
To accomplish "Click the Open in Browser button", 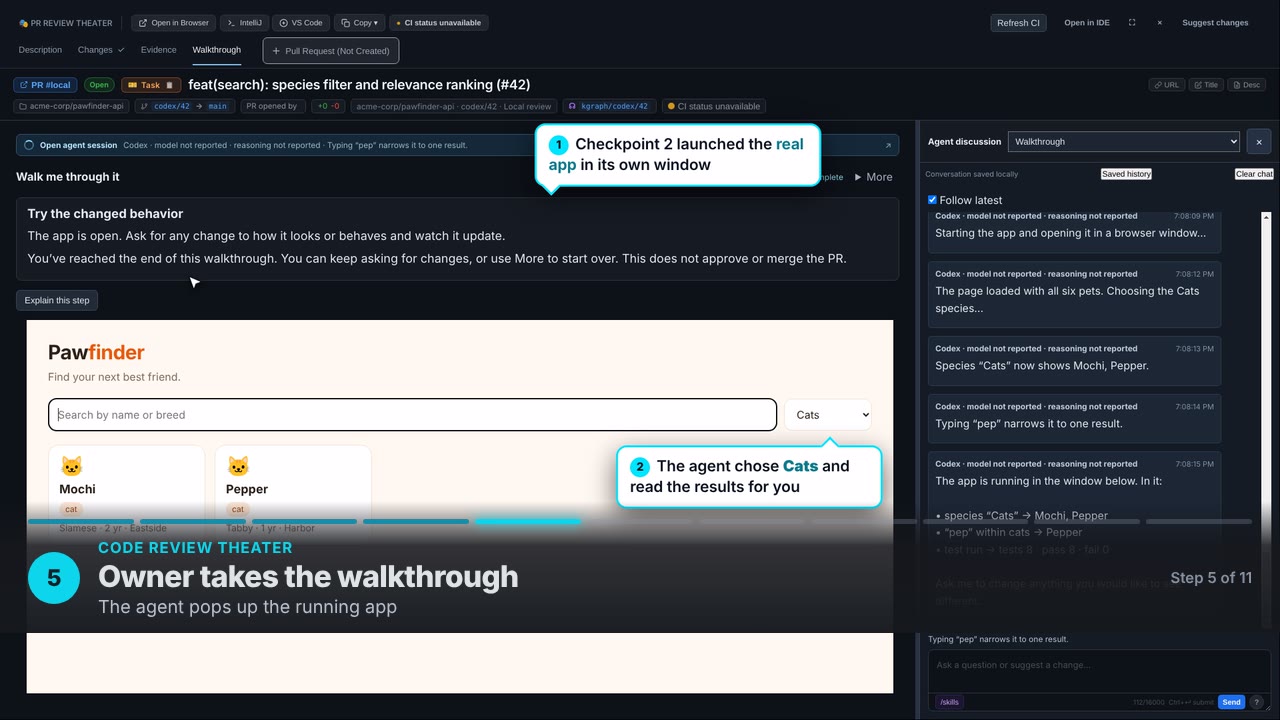I will tap(173, 23).
